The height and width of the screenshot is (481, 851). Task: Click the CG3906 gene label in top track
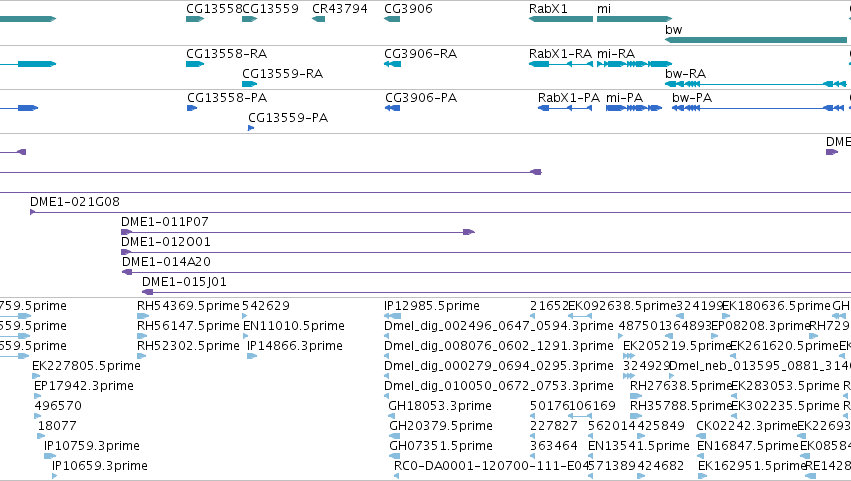408,9
